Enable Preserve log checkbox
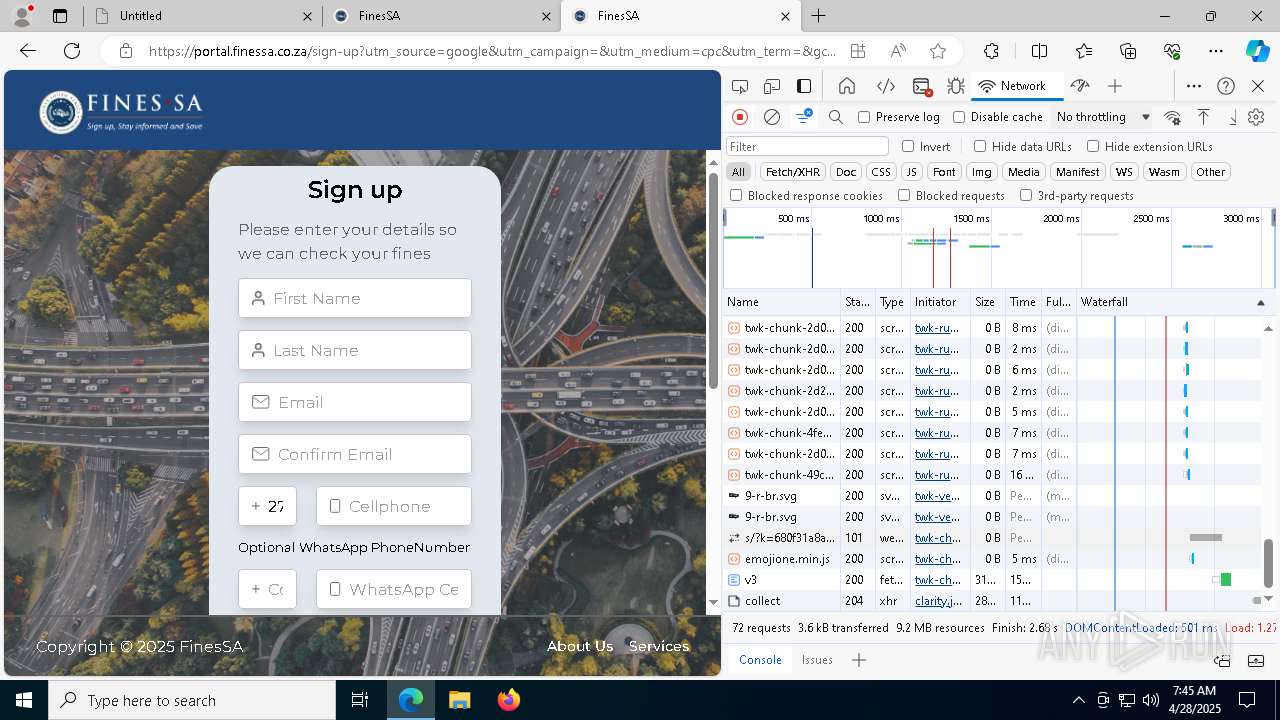 point(864,117)
